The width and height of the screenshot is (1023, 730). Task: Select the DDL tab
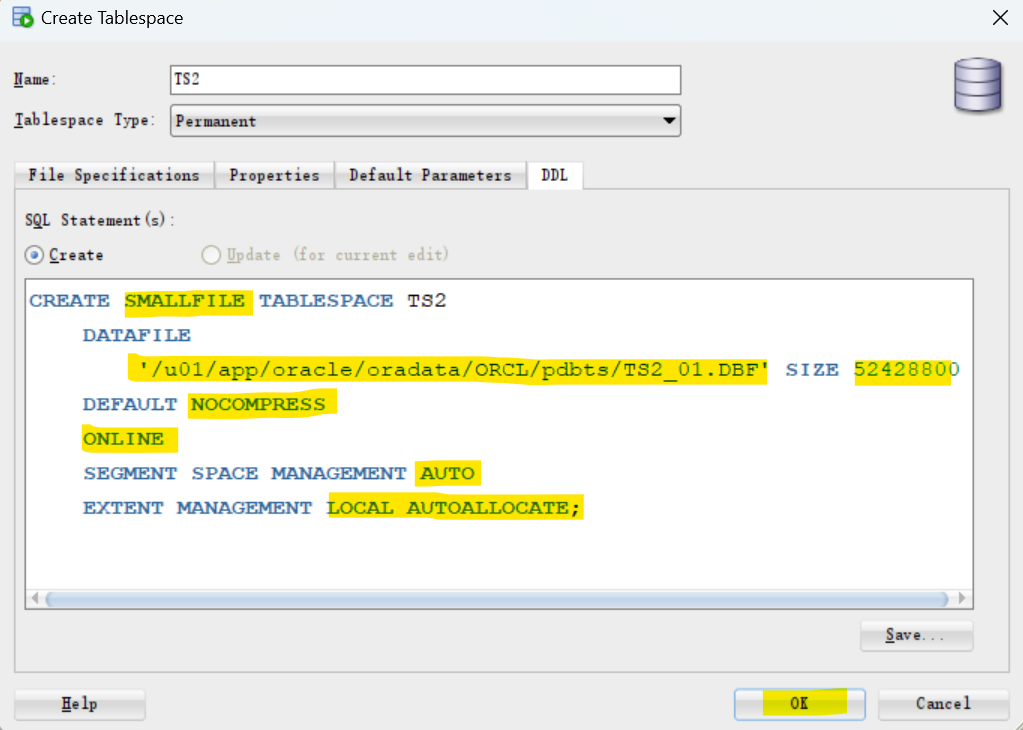coord(555,175)
